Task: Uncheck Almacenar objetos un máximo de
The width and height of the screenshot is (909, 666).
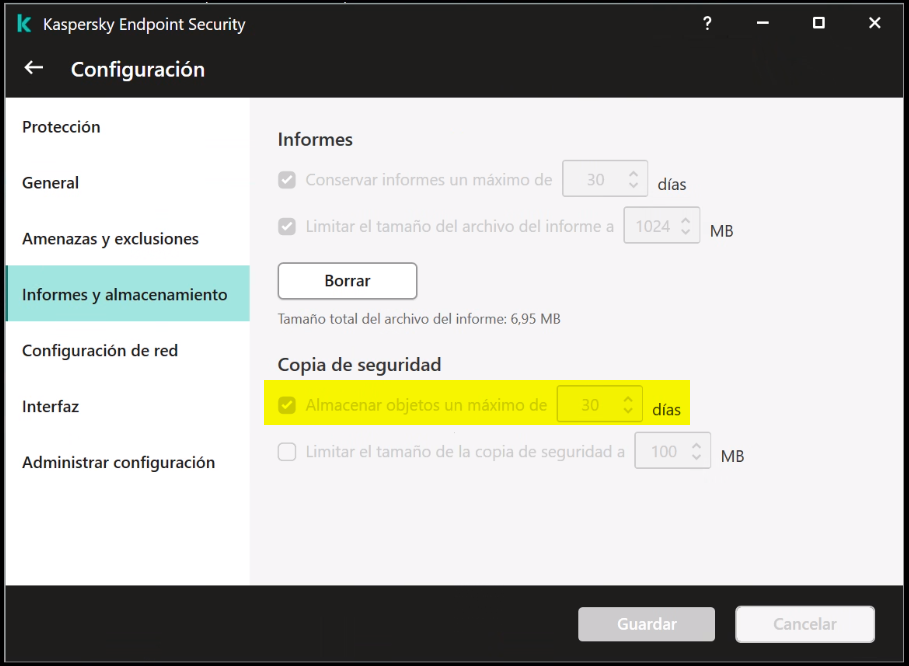Action: (287, 405)
